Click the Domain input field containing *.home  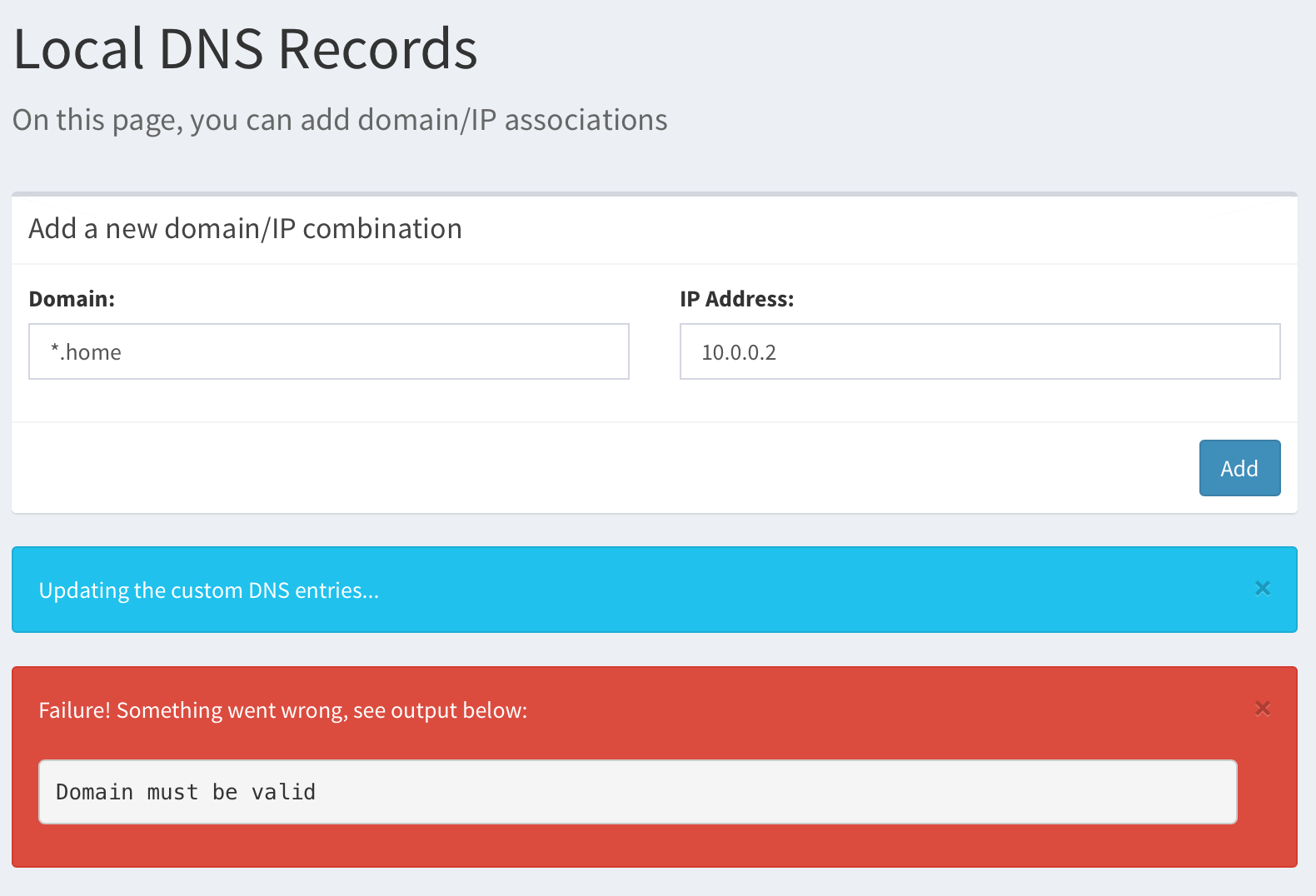tap(329, 351)
